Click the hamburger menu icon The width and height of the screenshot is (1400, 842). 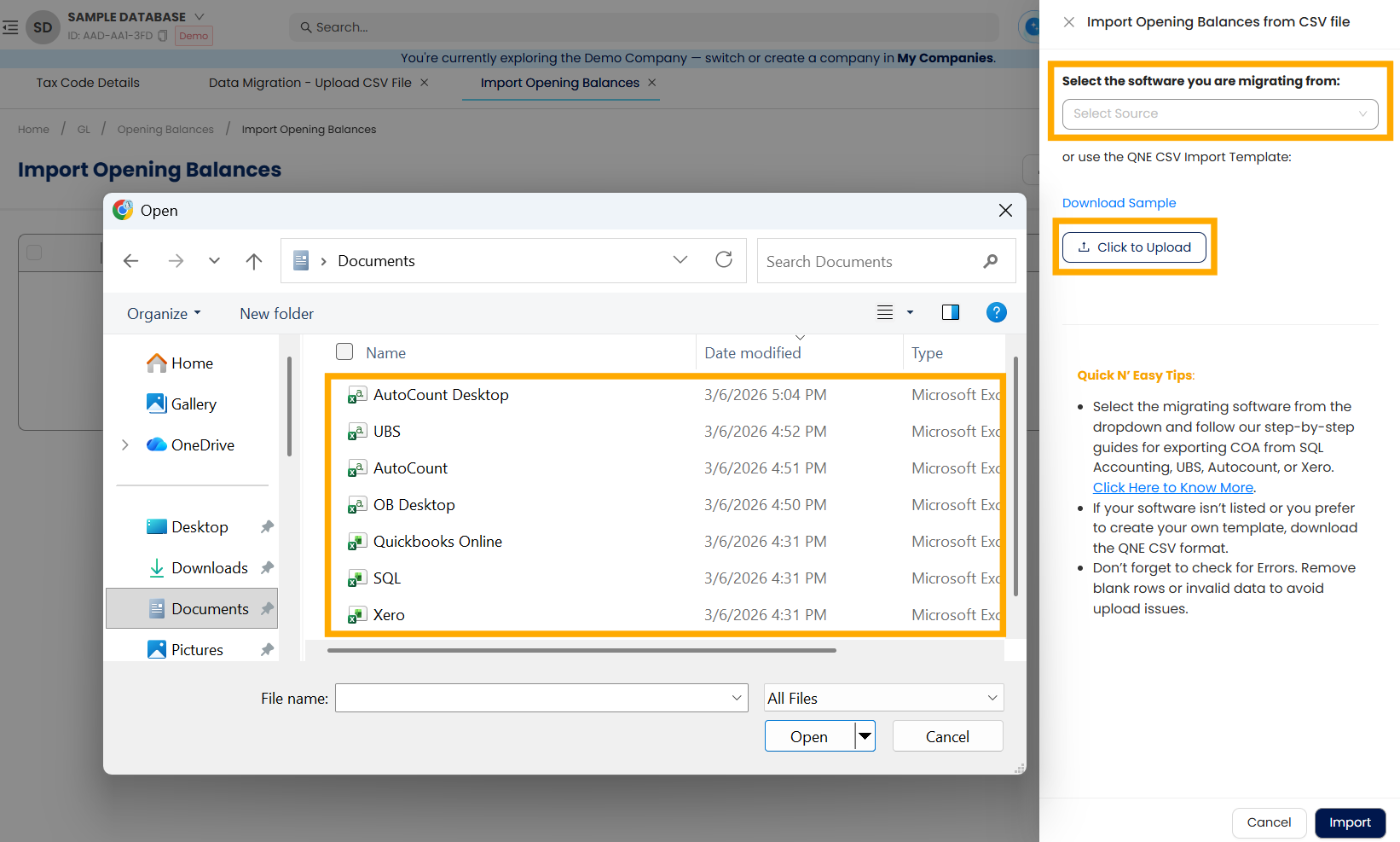click(10, 27)
